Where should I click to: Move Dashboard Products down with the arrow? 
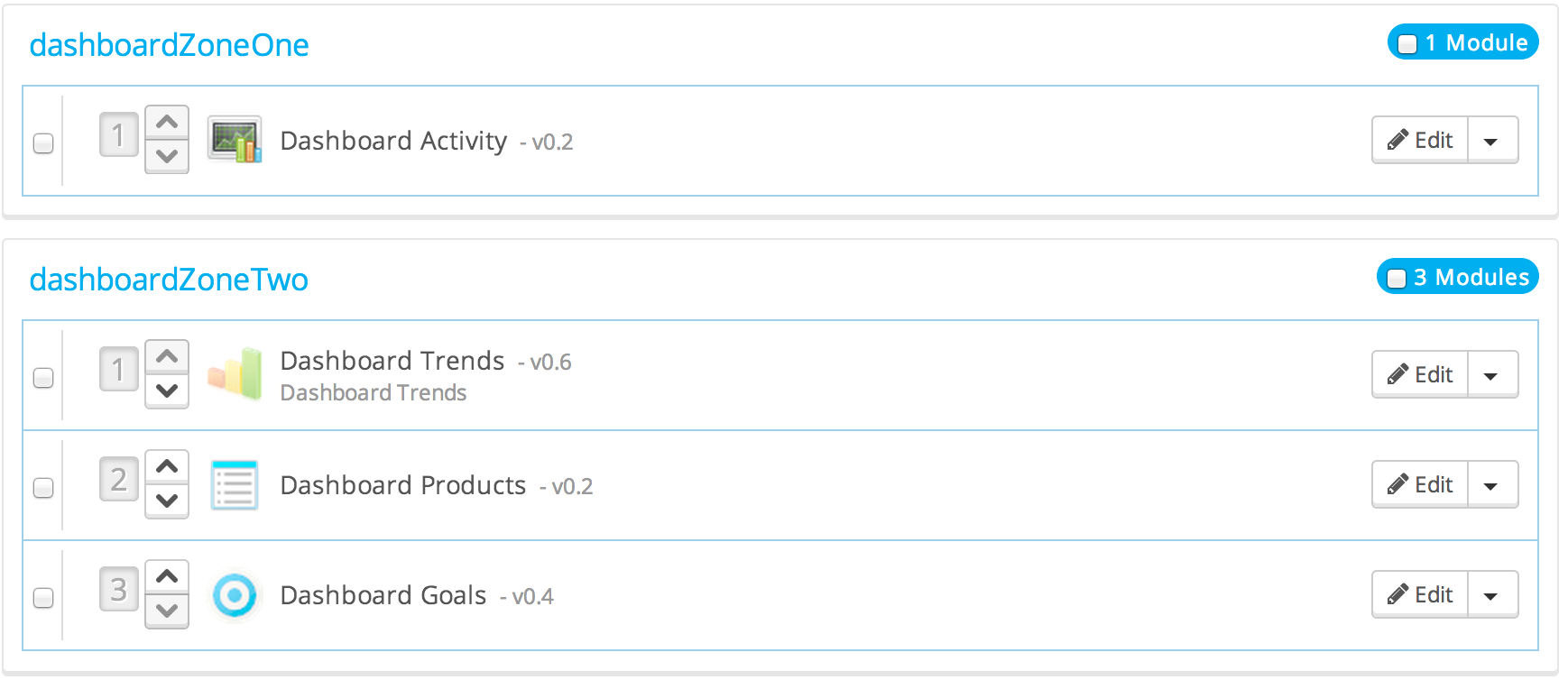click(167, 501)
